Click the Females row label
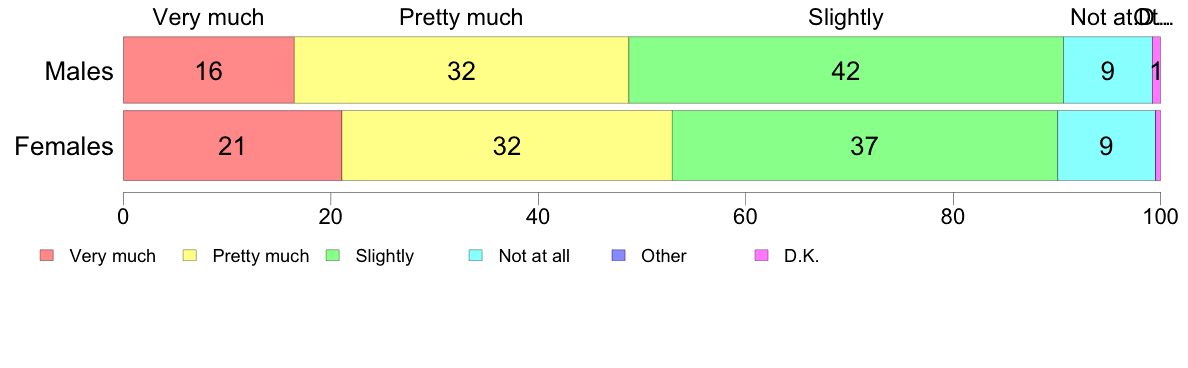The image size is (1188, 368). (x=64, y=146)
